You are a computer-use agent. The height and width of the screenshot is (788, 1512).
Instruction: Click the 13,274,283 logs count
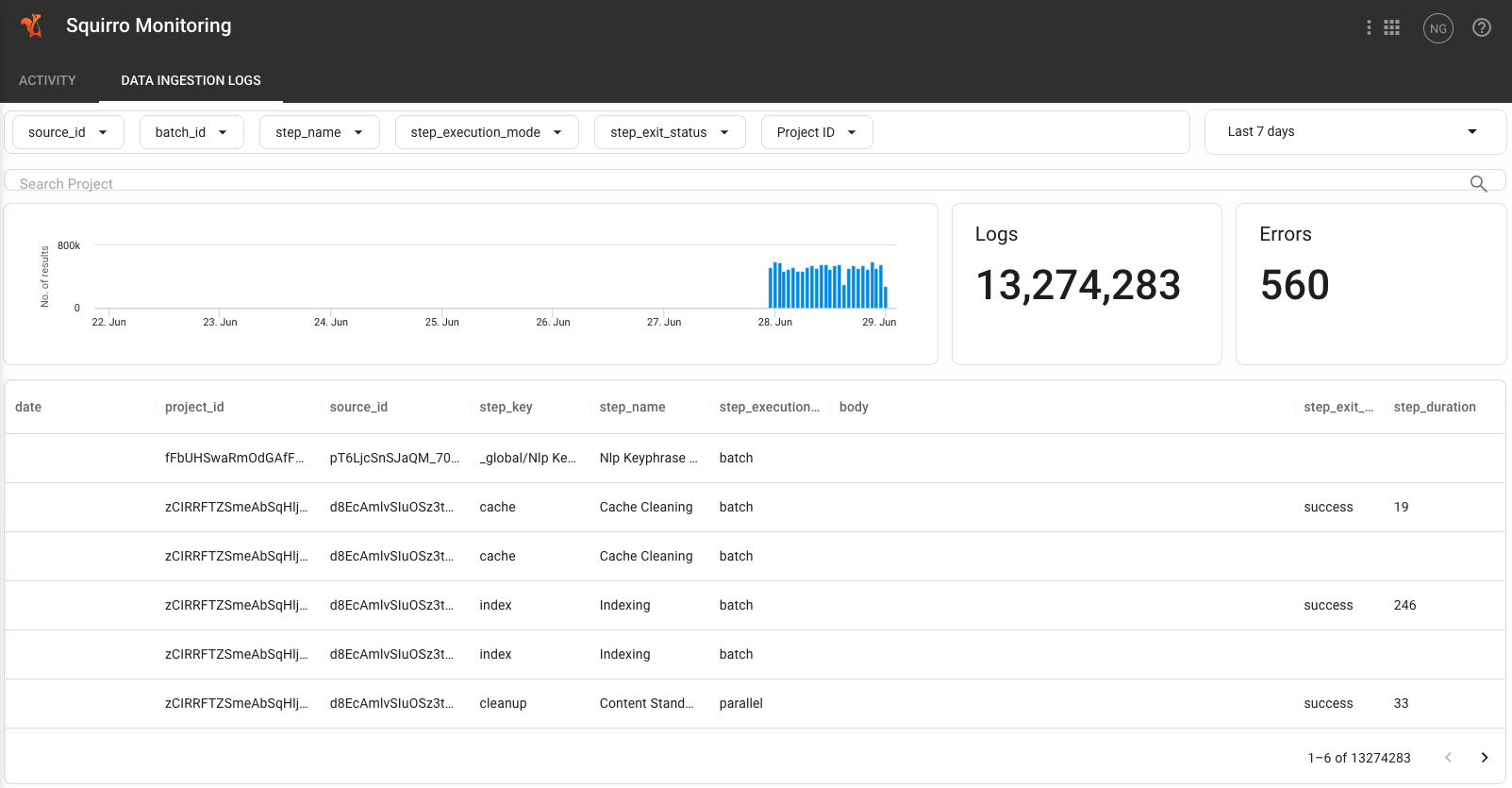1078,285
